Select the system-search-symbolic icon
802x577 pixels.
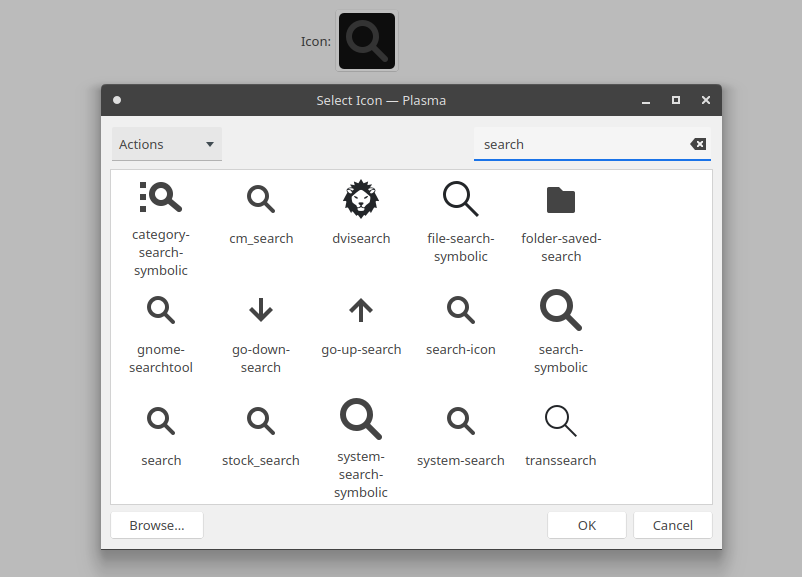point(361,420)
